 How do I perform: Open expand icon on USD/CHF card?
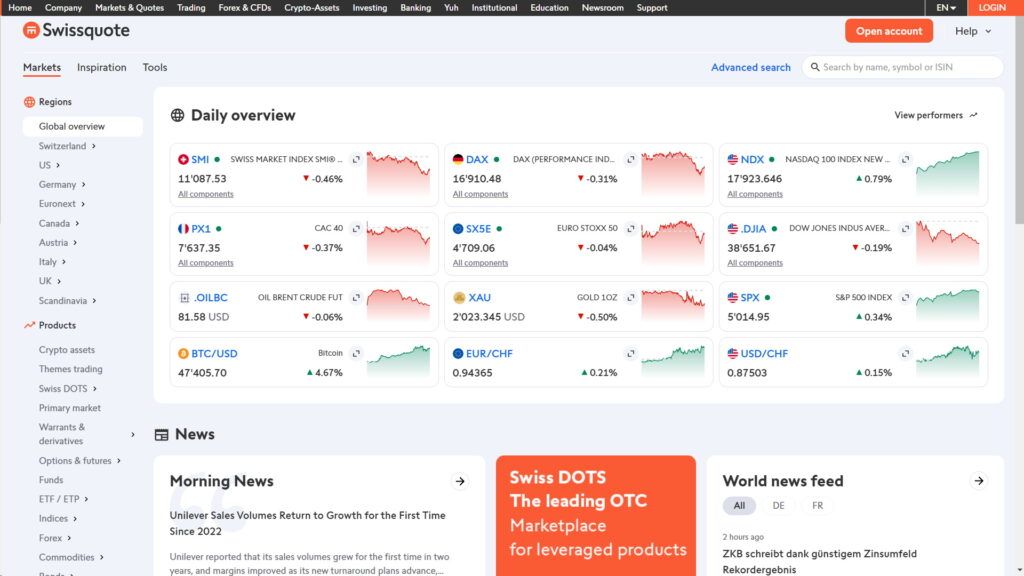(905, 353)
